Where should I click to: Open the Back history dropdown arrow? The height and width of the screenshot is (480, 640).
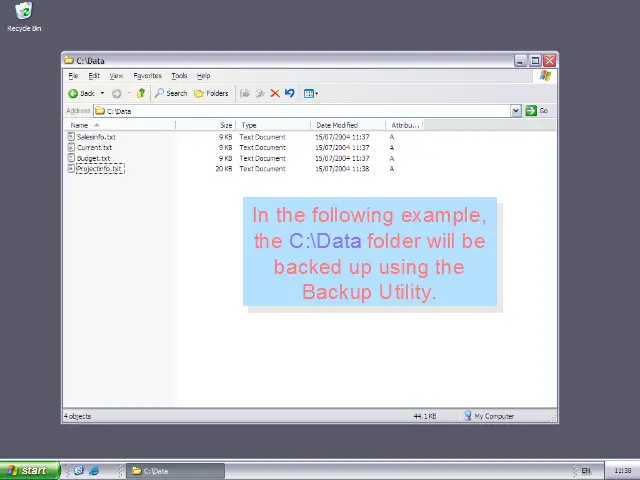pos(102,93)
